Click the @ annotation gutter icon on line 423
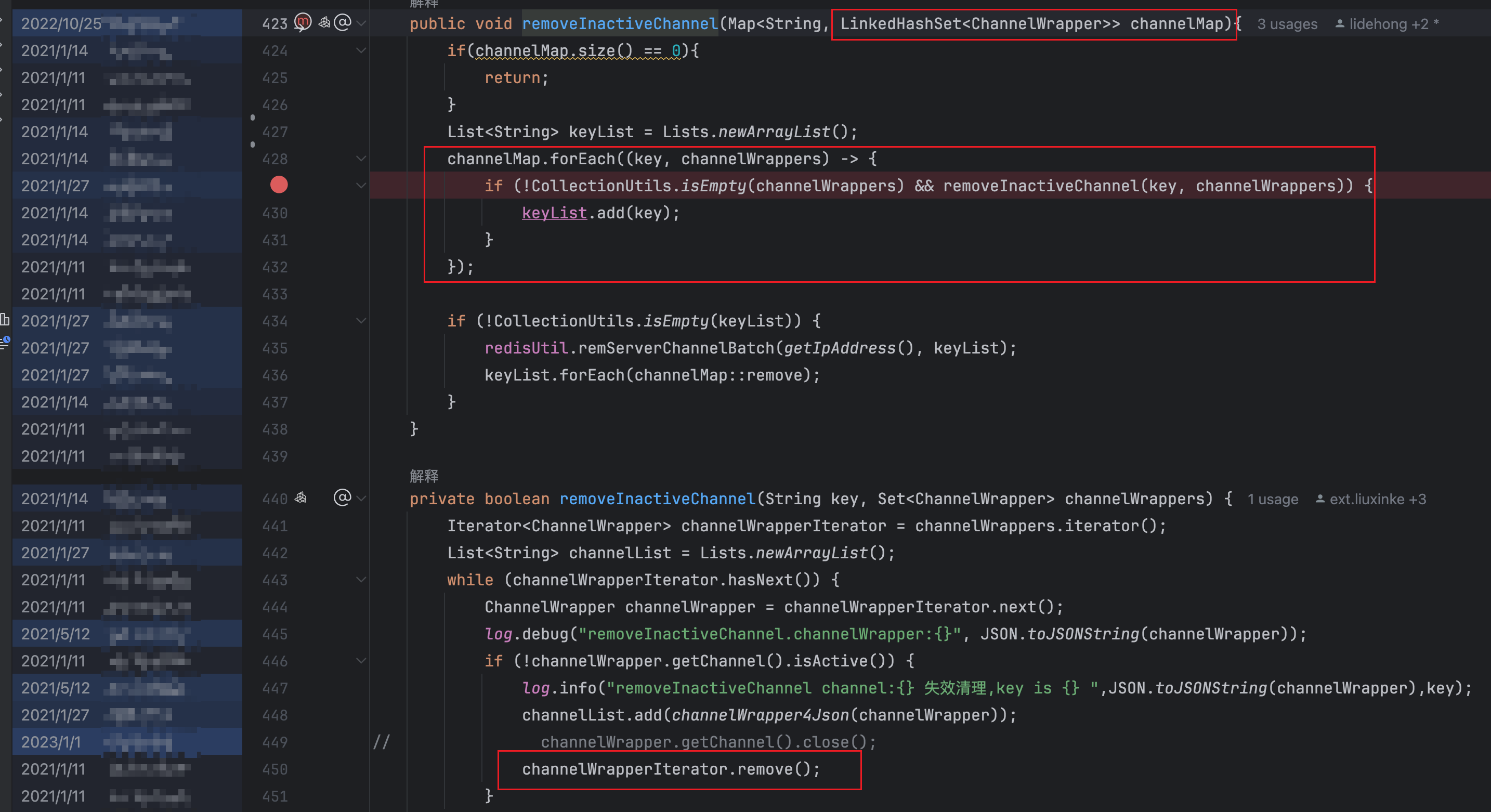This screenshot has height=812, width=1491. [x=343, y=22]
